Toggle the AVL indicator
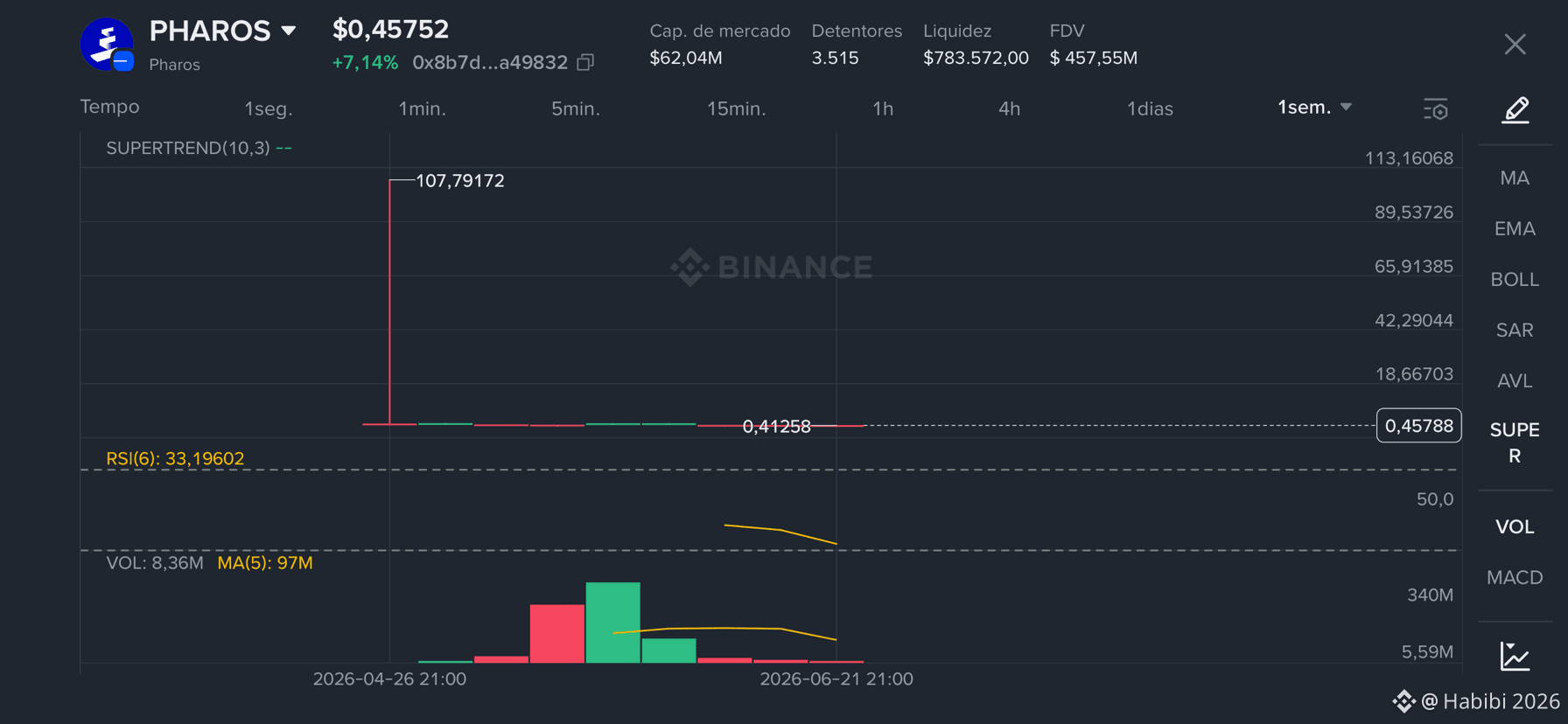The height and width of the screenshot is (724, 1568). tap(1515, 381)
